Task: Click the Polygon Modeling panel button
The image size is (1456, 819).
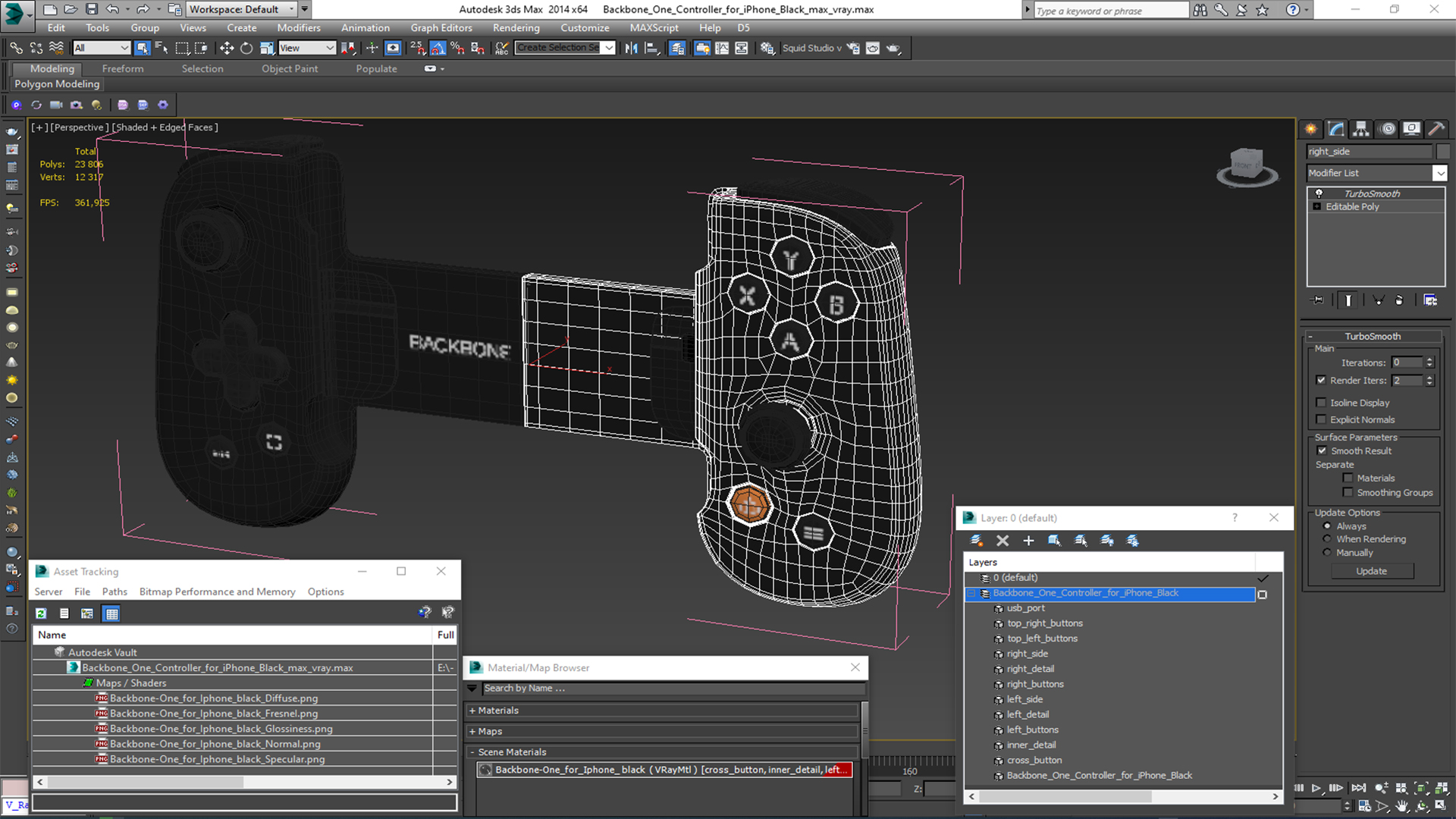Action: coord(57,84)
